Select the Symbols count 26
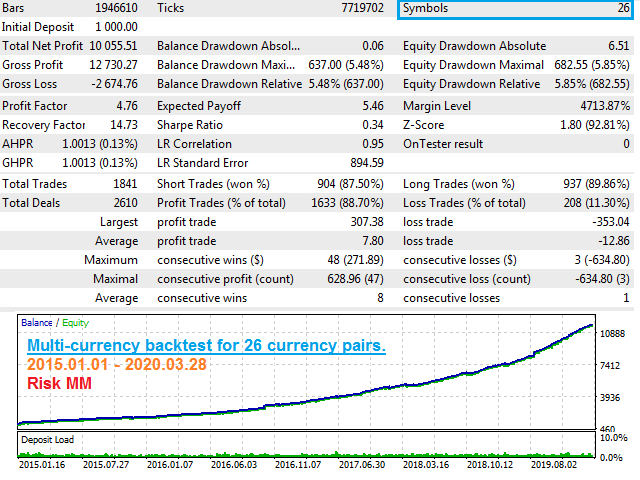Image resolution: width=640 pixels, height=480 pixels. 624,8
